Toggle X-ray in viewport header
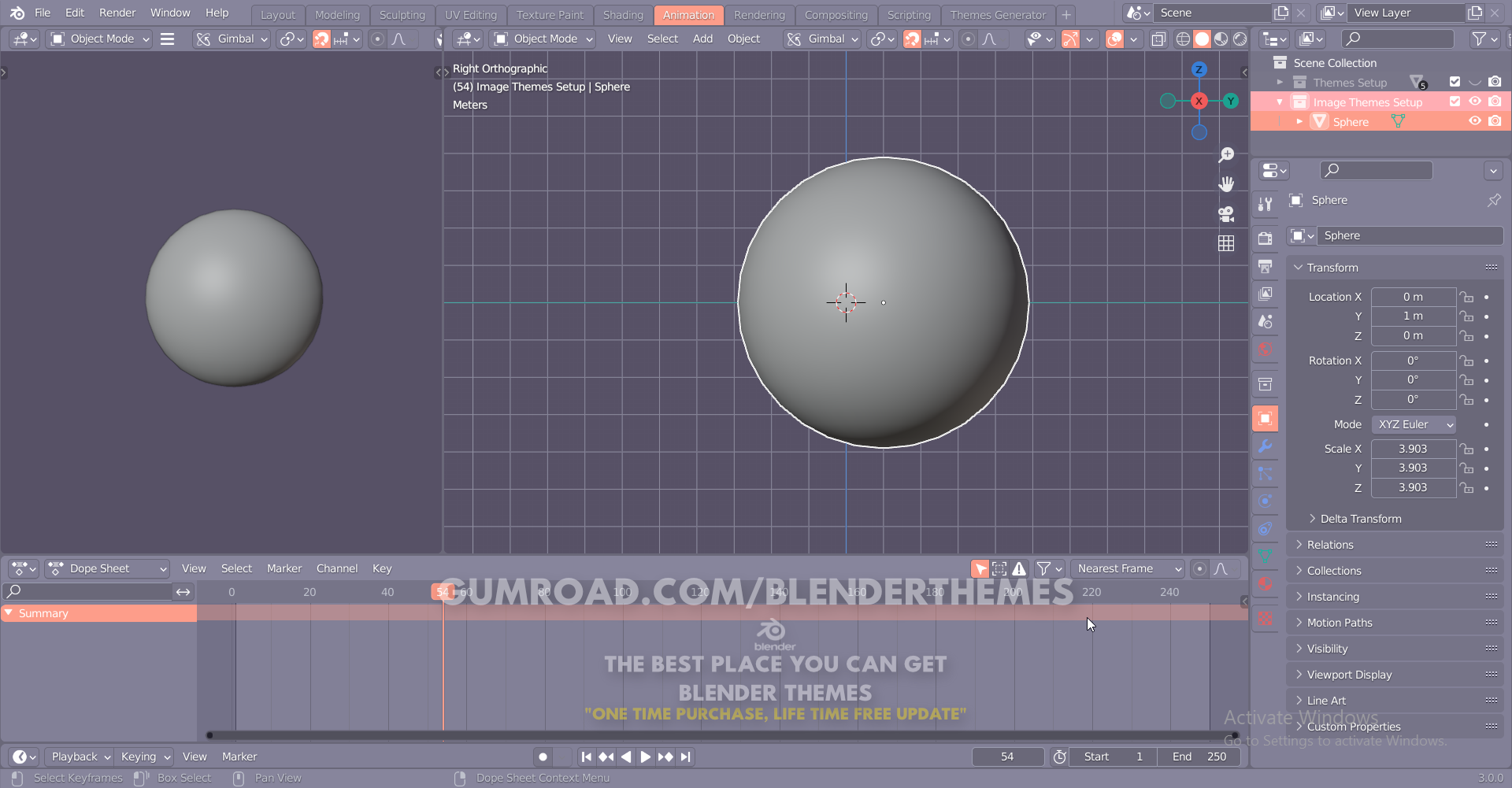The width and height of the screenshot is (1512, 788). click(1158, 39)
